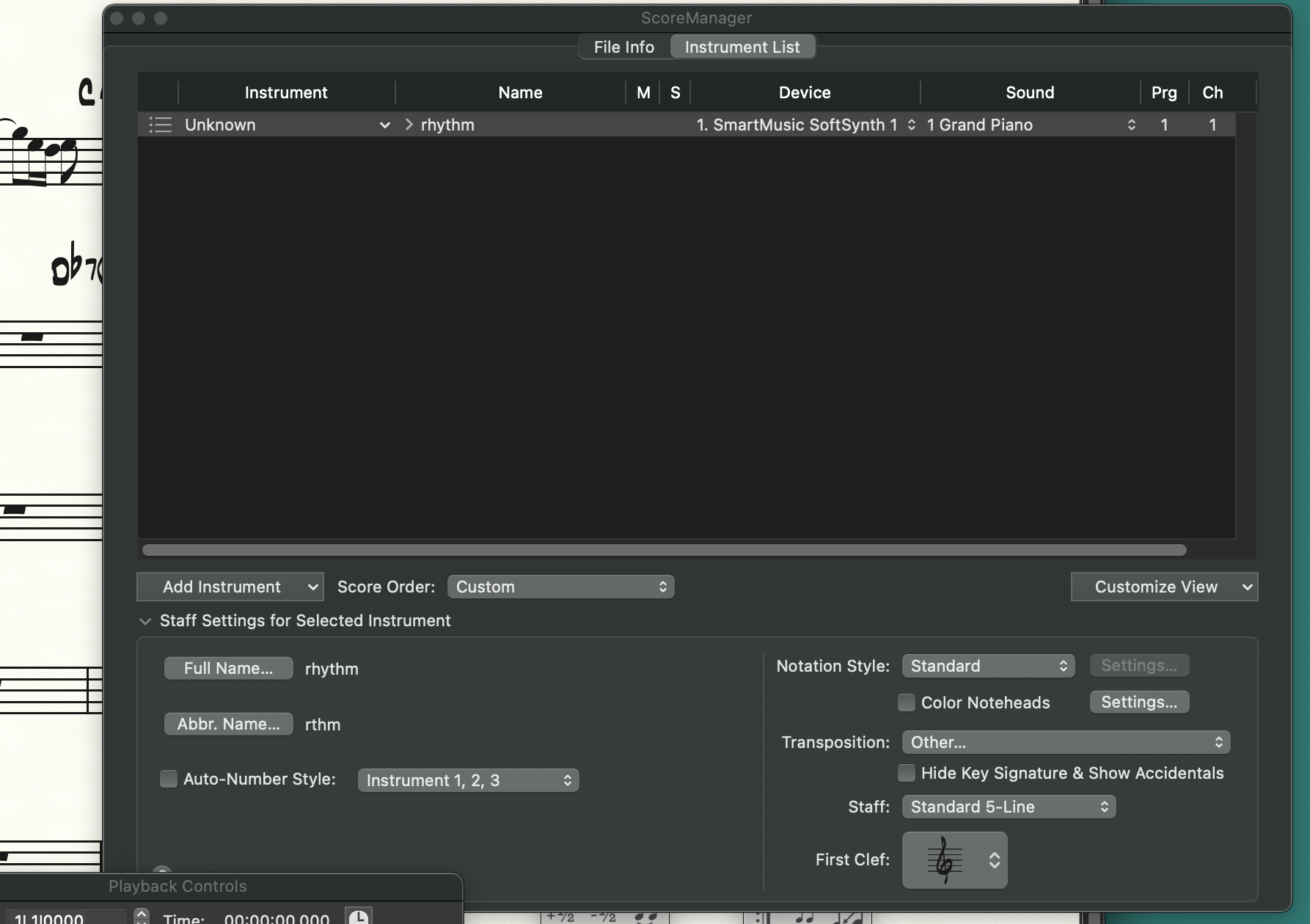Click the horizontal scrollbar under instrument list
This screenshot has width=1310, height=924.
pos(664,550)
